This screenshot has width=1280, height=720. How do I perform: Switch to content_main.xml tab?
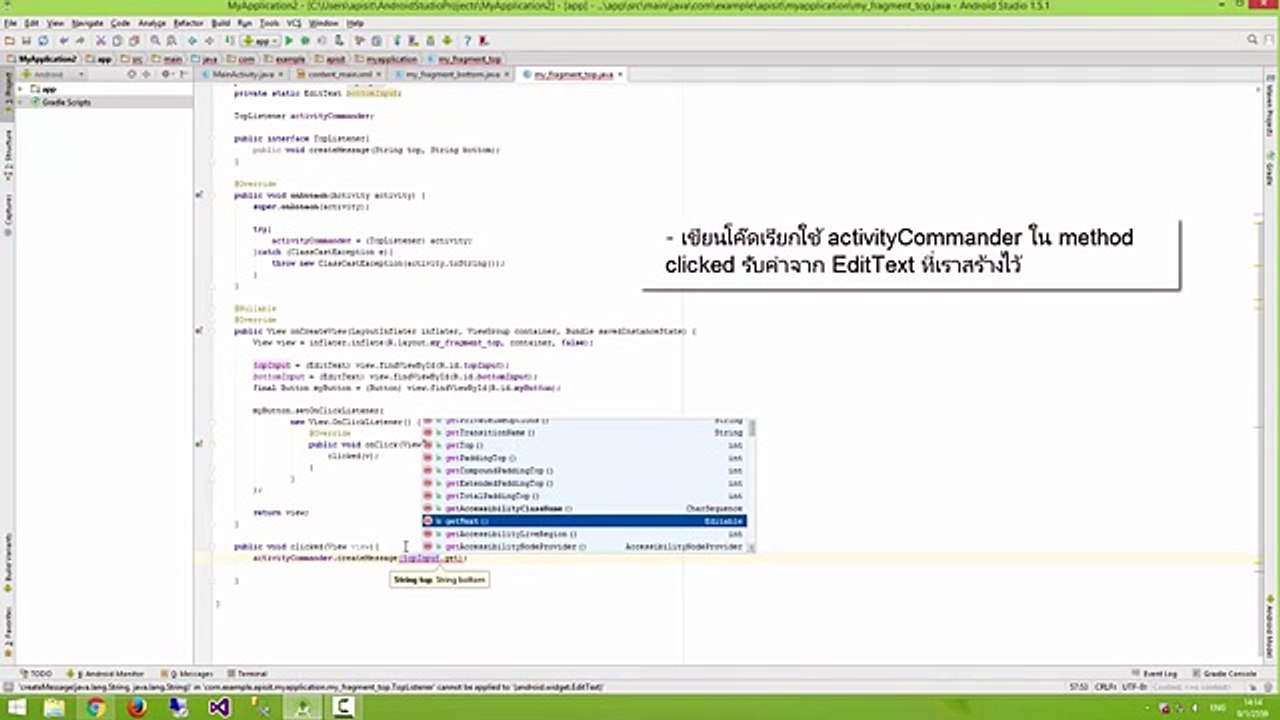click(338, 74)
